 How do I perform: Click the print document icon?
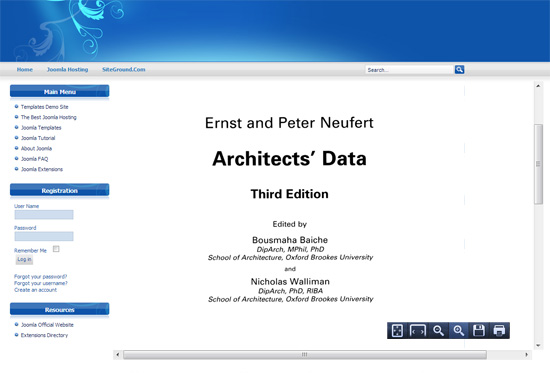click(499, 331)
